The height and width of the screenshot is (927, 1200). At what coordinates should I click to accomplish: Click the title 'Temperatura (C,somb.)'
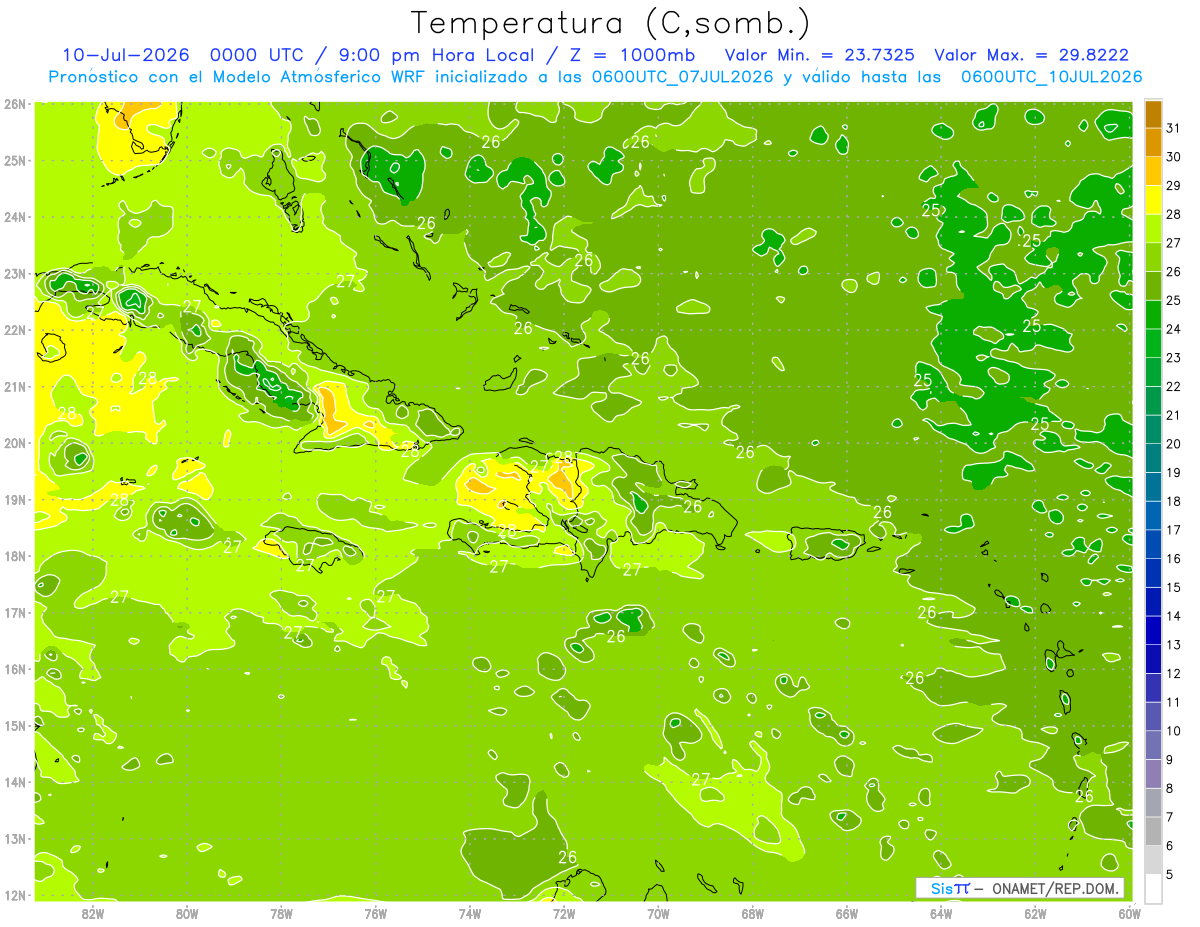pyautogui.click(x=611, y=23)
